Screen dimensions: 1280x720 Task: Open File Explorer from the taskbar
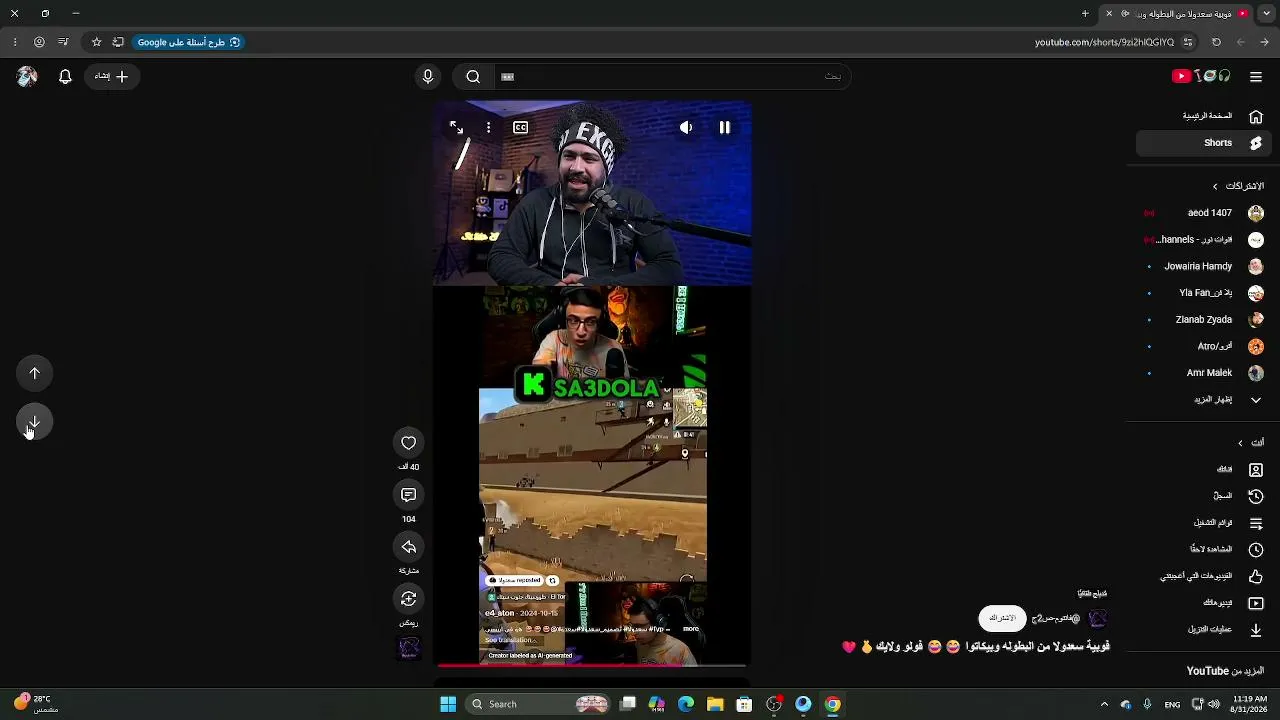(x=715, y=704)
